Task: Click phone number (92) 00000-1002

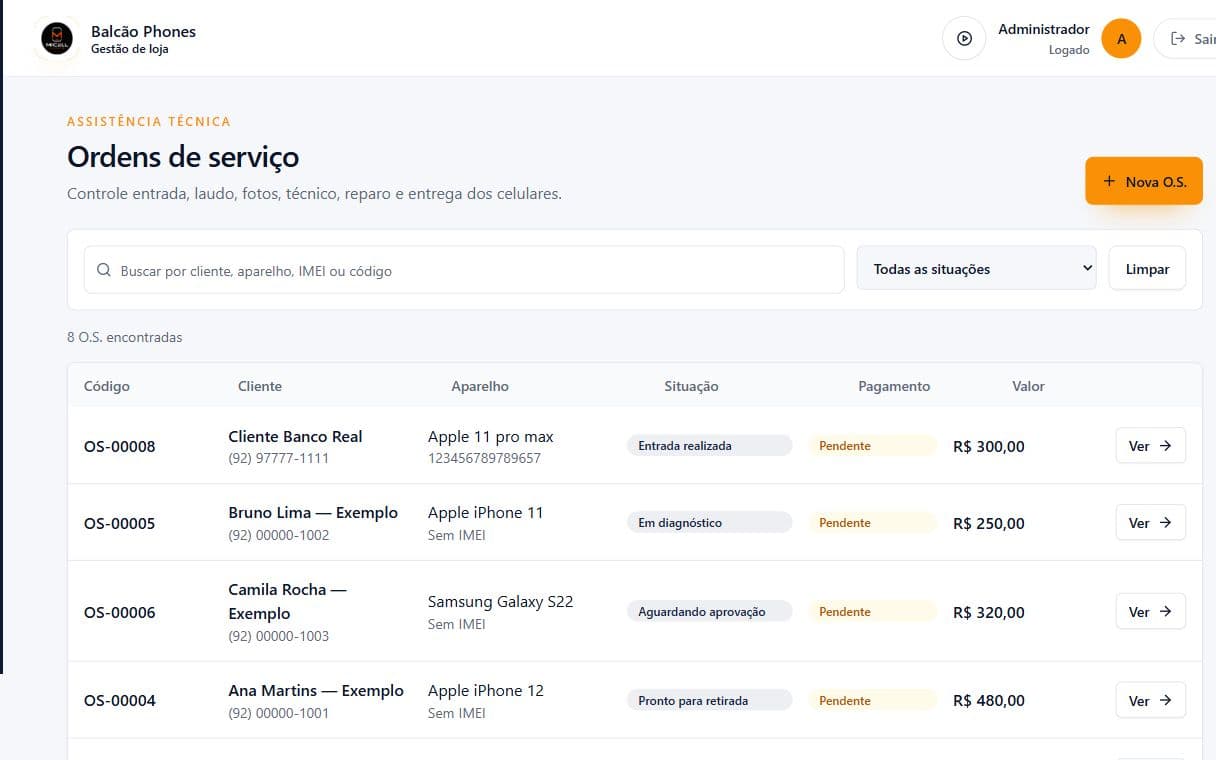Action: tap(279, 535)
